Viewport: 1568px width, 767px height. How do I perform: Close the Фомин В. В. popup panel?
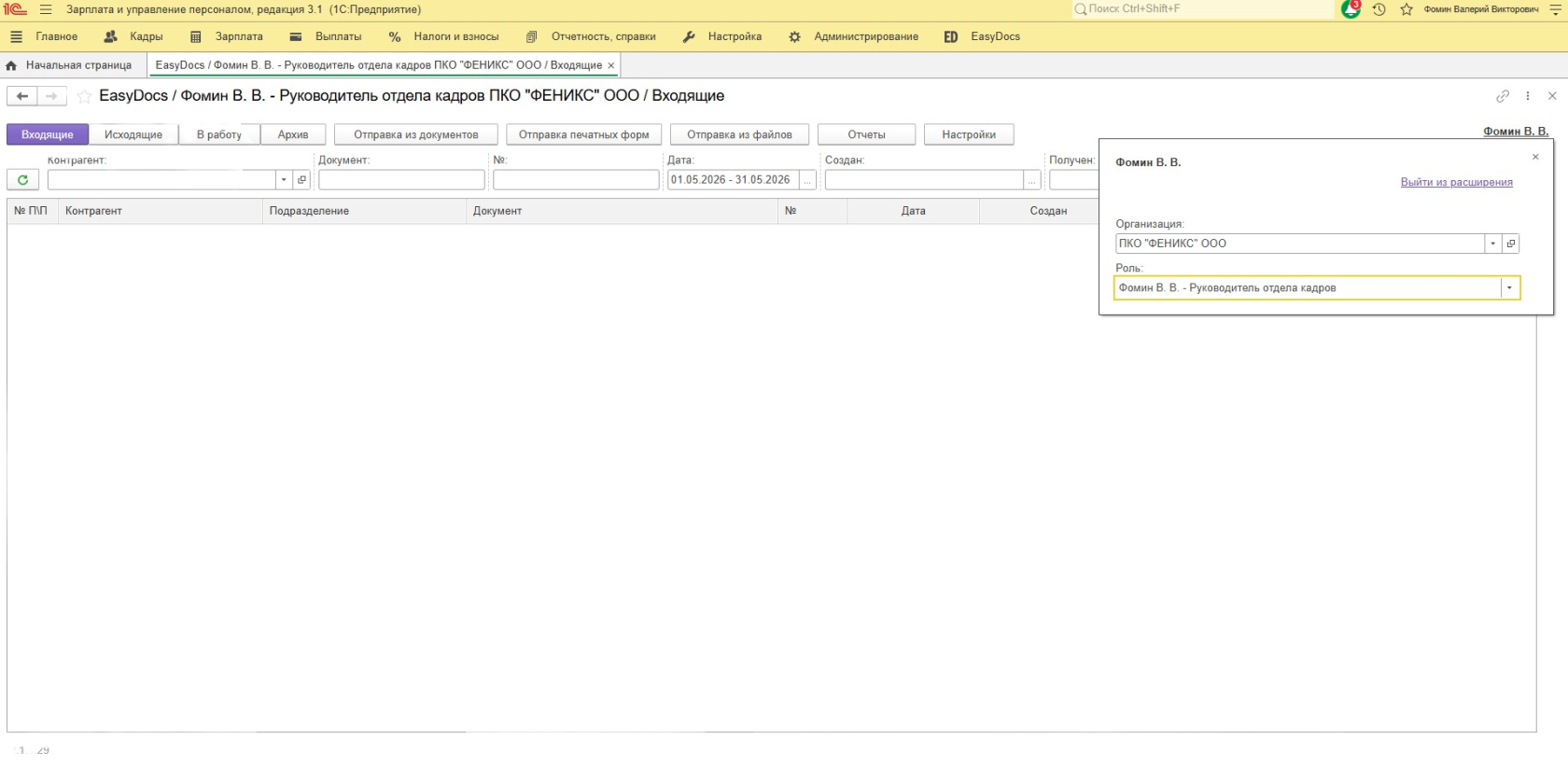(1535, 157)
